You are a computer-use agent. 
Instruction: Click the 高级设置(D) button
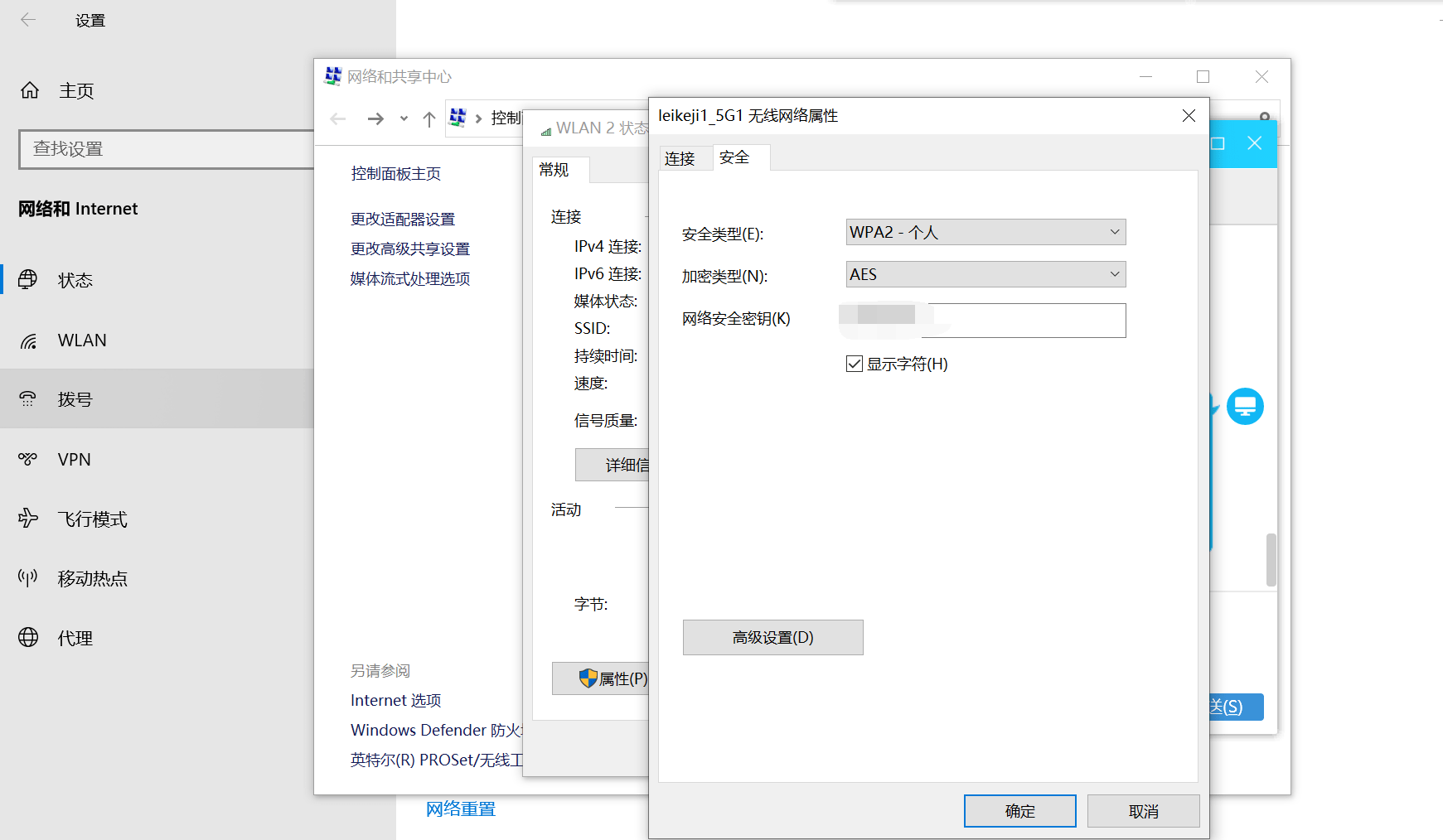point(772,637)
